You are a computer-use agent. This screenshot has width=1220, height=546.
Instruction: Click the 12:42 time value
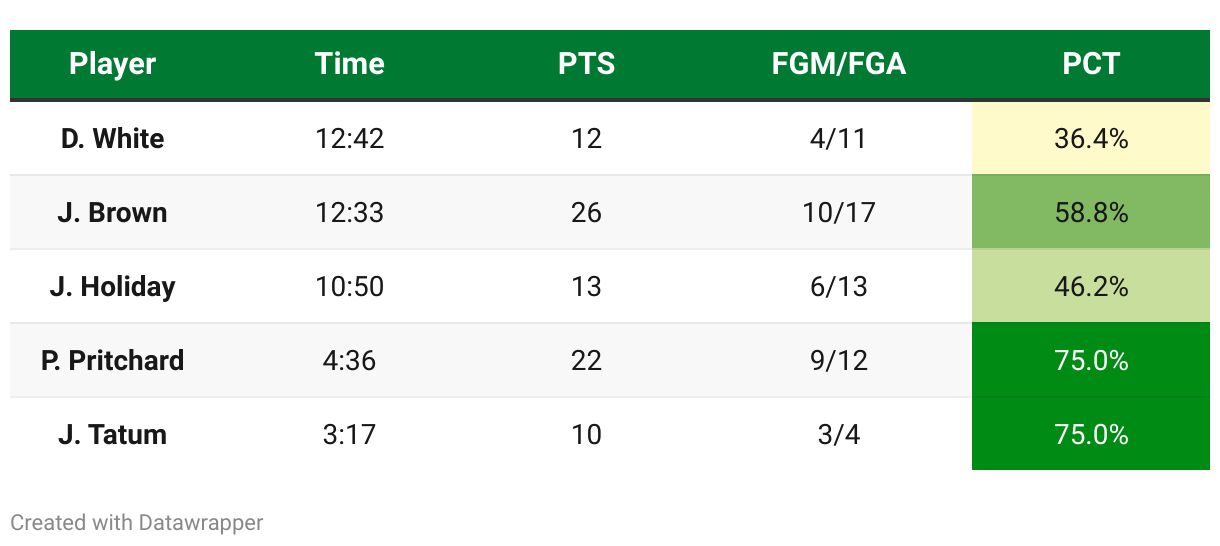349,138
